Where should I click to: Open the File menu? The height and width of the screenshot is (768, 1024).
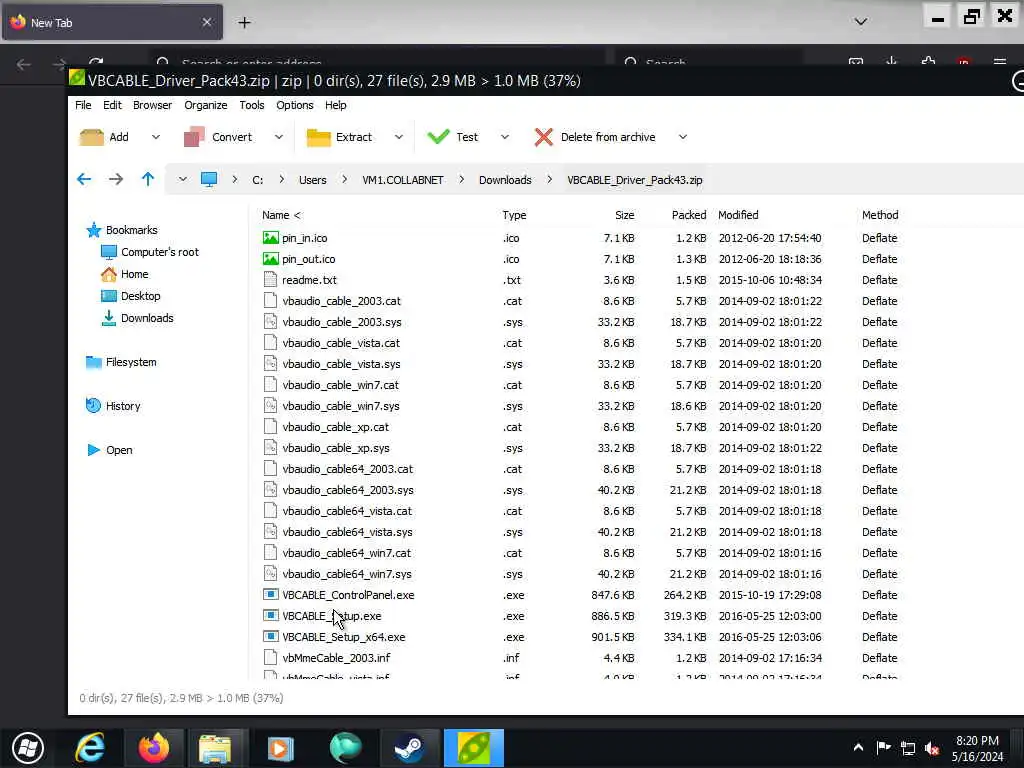coord(83,105)
